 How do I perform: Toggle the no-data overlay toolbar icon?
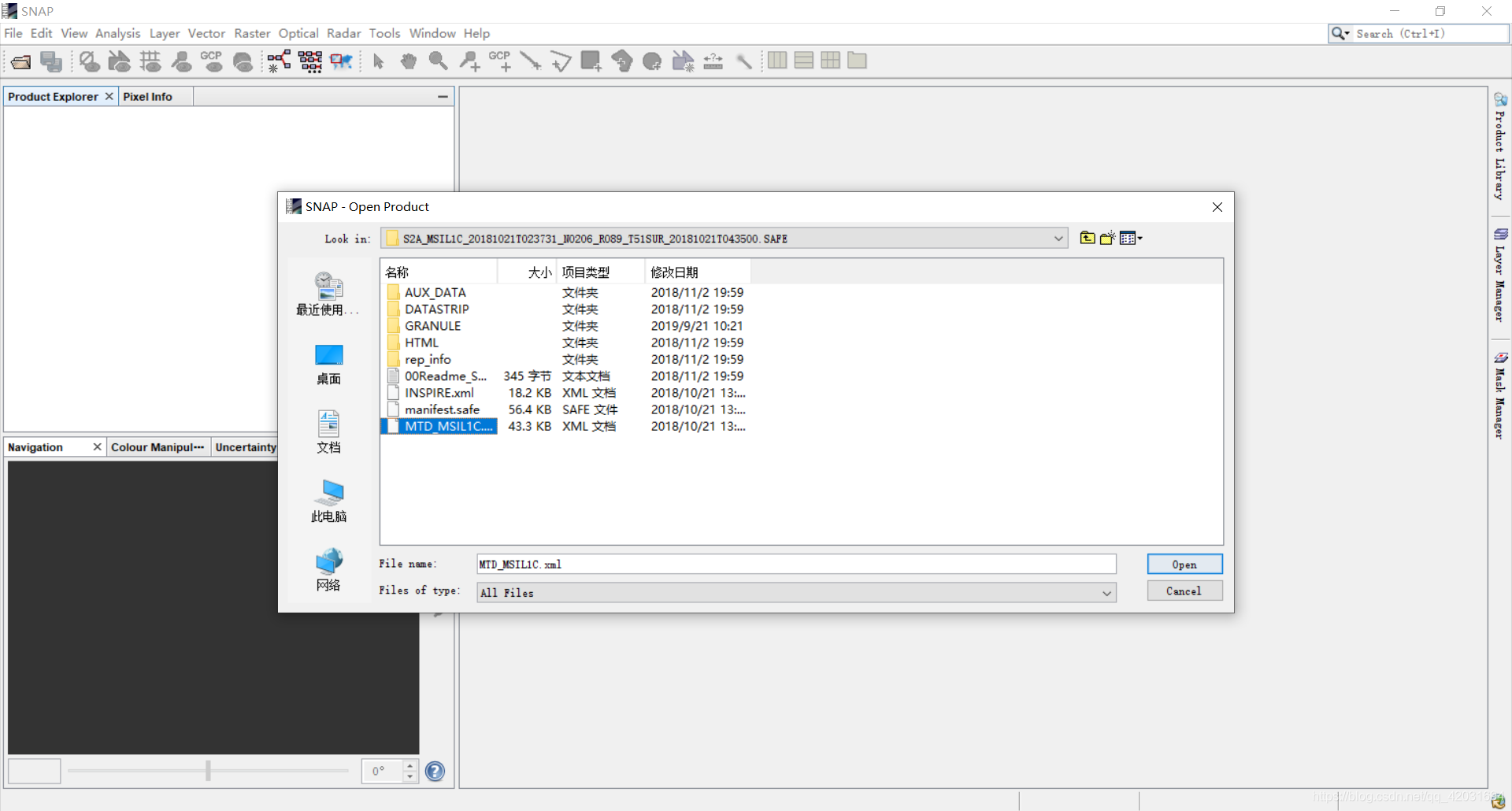pos(89,61)
